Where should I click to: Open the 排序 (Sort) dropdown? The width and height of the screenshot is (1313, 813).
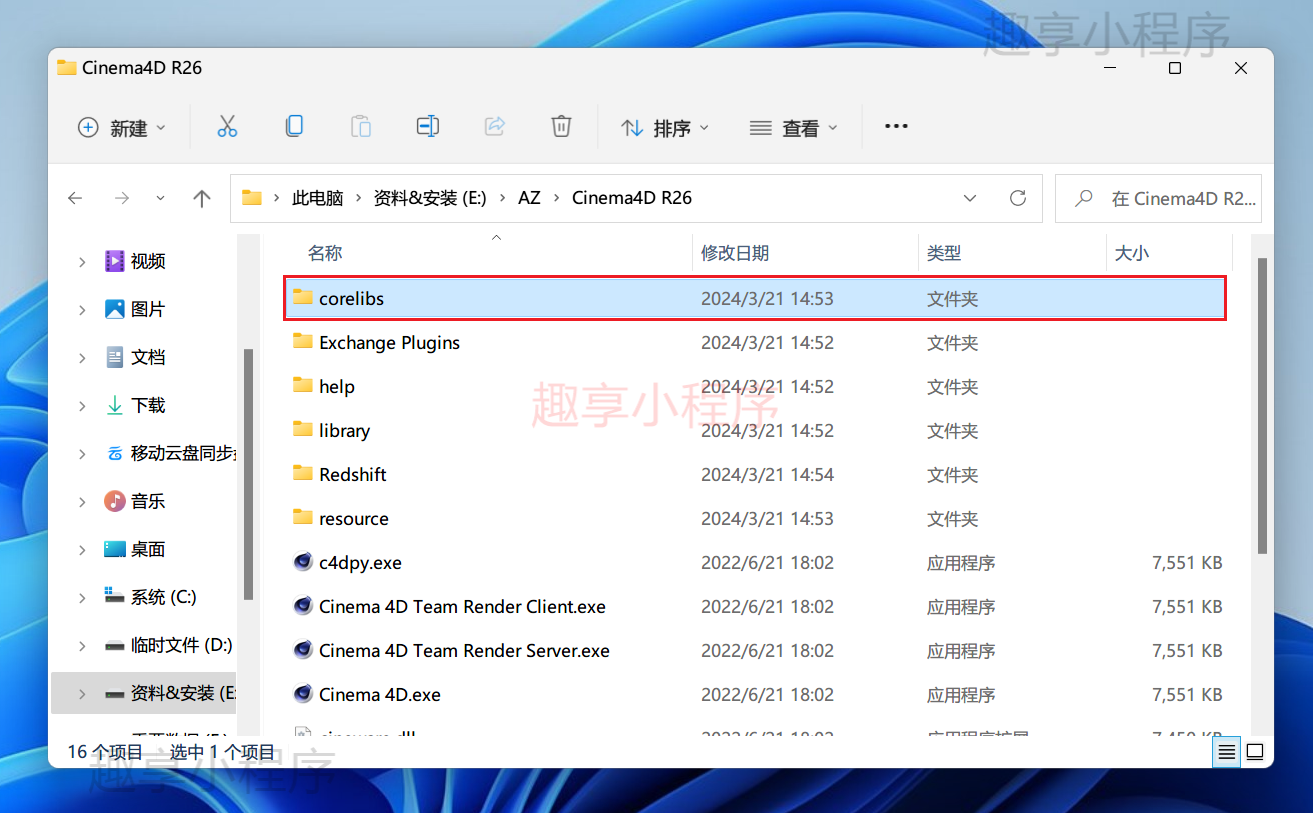(666, 128)
